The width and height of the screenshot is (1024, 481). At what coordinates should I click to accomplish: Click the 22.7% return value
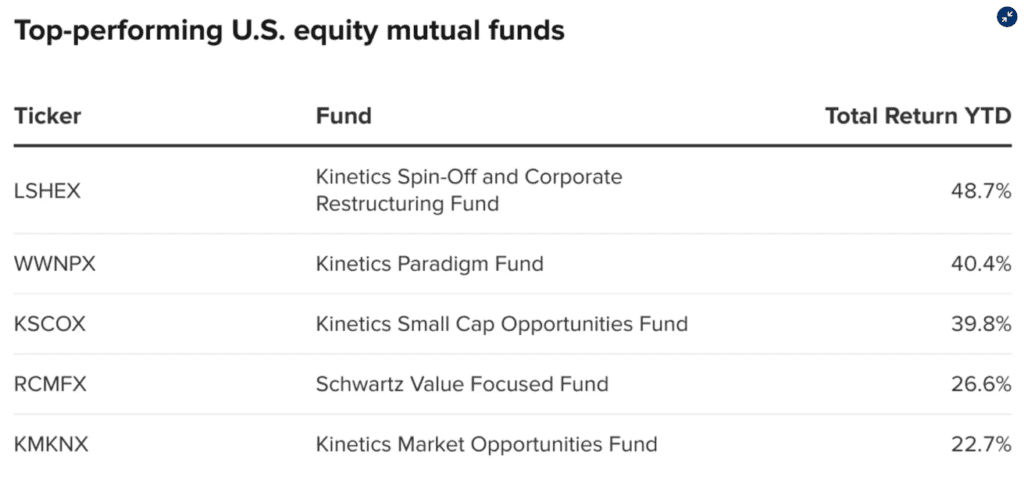click(981, 444)
